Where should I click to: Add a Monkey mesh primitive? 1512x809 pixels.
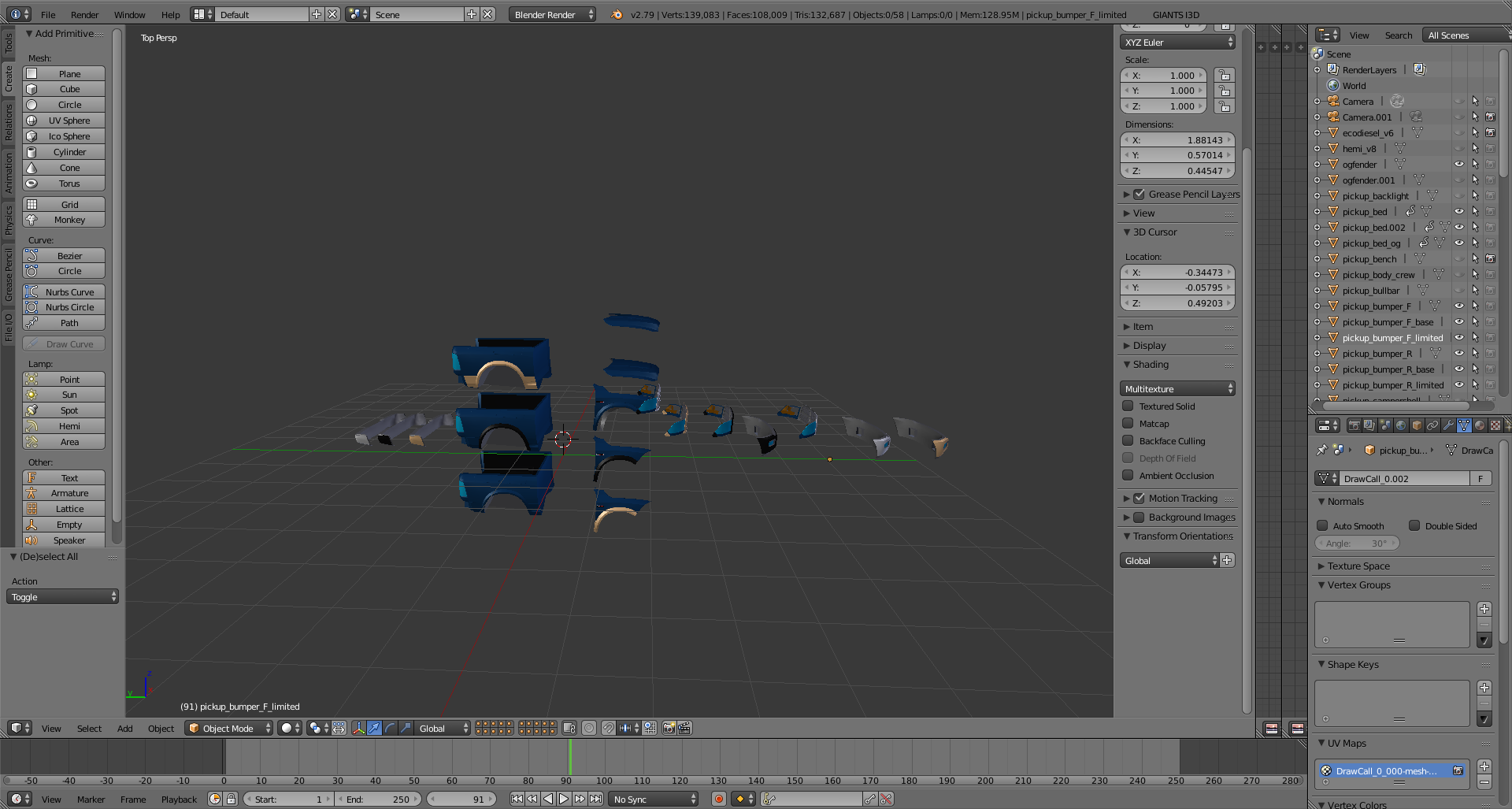64,220
